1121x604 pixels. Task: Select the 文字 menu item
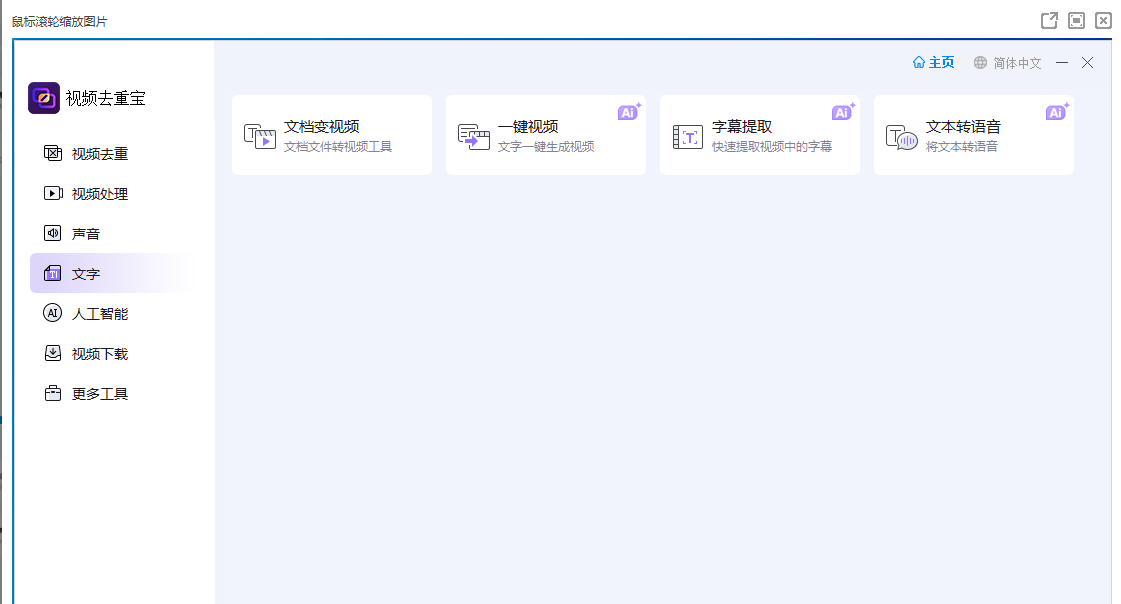[86, 274]
